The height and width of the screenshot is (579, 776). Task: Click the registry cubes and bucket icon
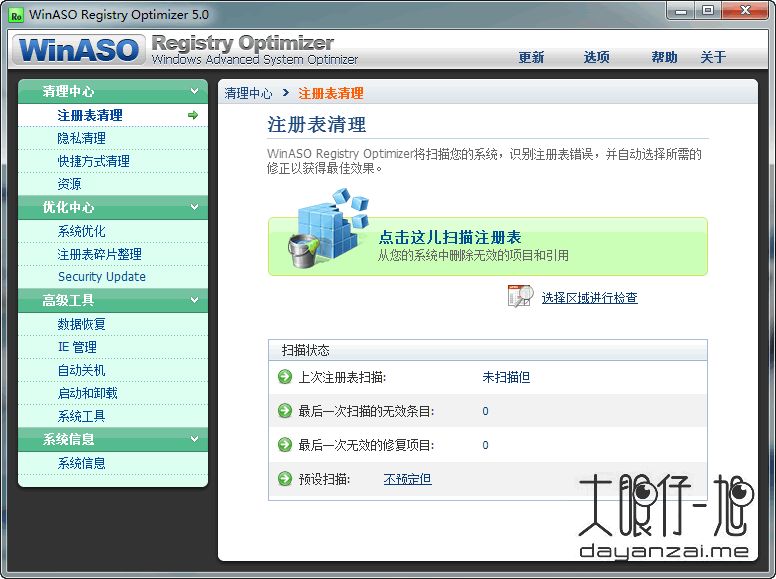[329, 228]
